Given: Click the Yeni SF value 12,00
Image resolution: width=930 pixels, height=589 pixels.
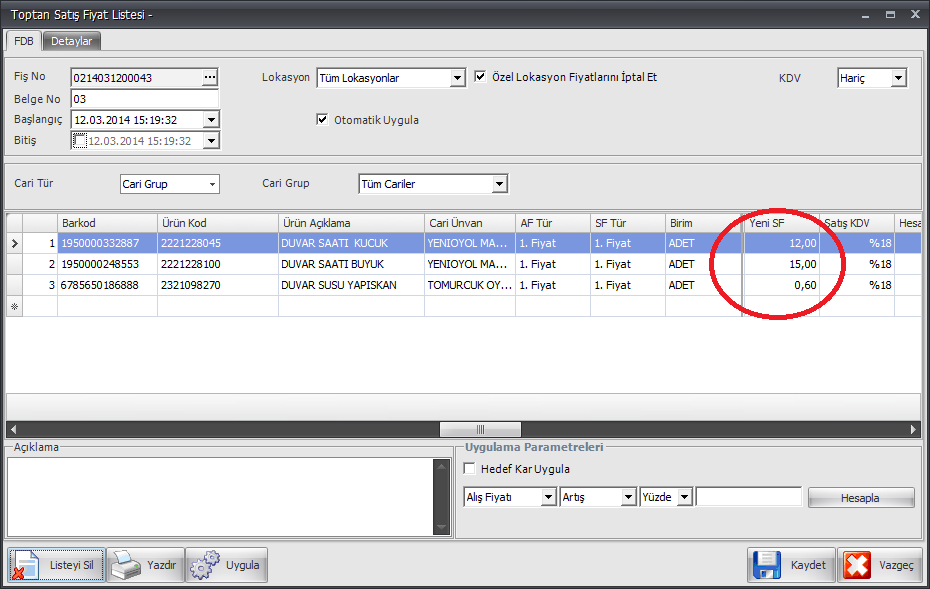Looking at the screenshot, I should click(x=781, y=243).
